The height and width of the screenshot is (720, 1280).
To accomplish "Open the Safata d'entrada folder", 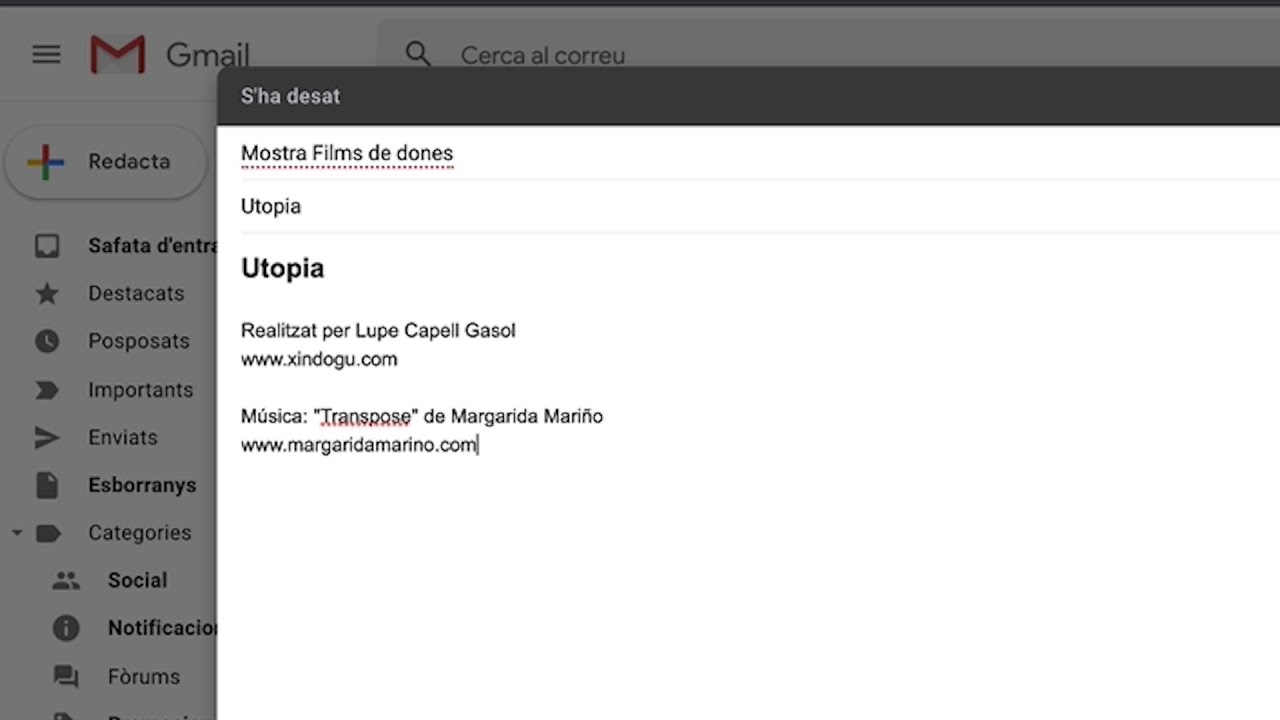I will click(x=152, y=246).
